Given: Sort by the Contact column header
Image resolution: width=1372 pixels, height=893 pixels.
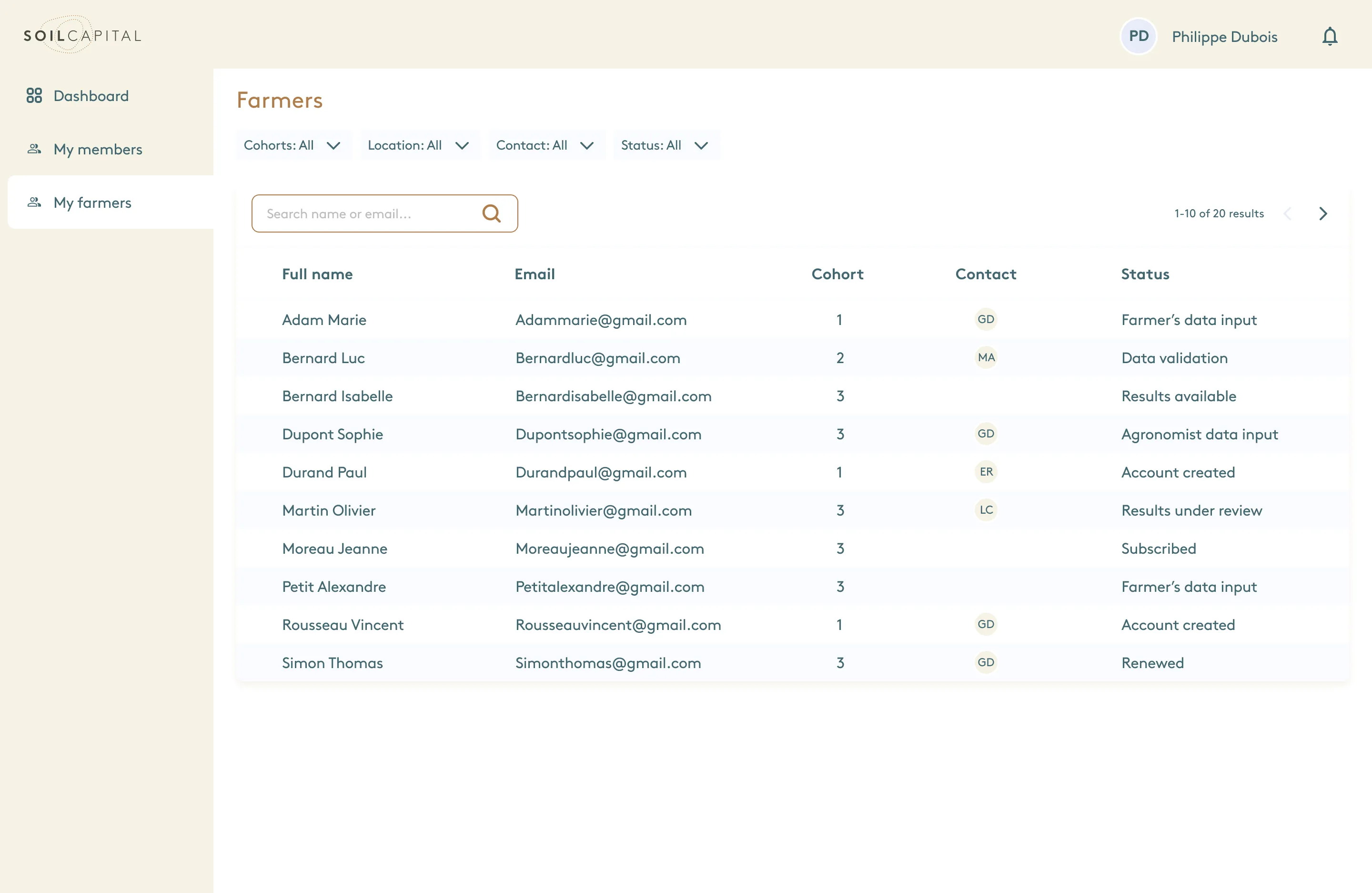Looking at the screenshot, I should point(986,274).
